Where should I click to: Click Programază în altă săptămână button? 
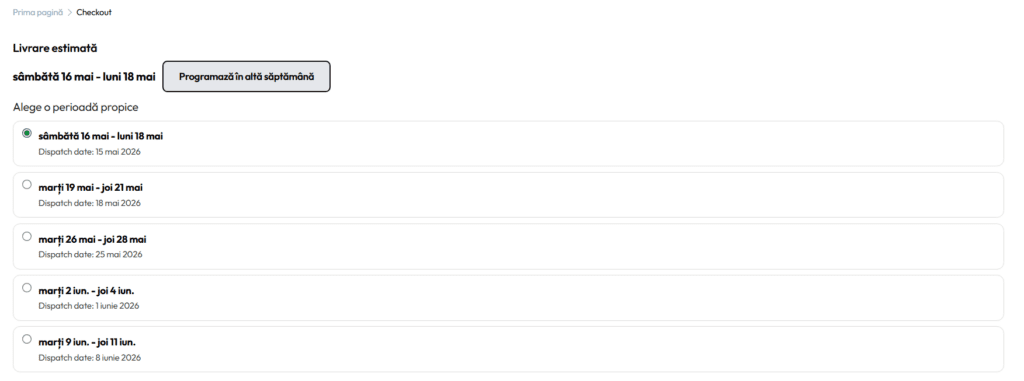[x=246, y=76]
